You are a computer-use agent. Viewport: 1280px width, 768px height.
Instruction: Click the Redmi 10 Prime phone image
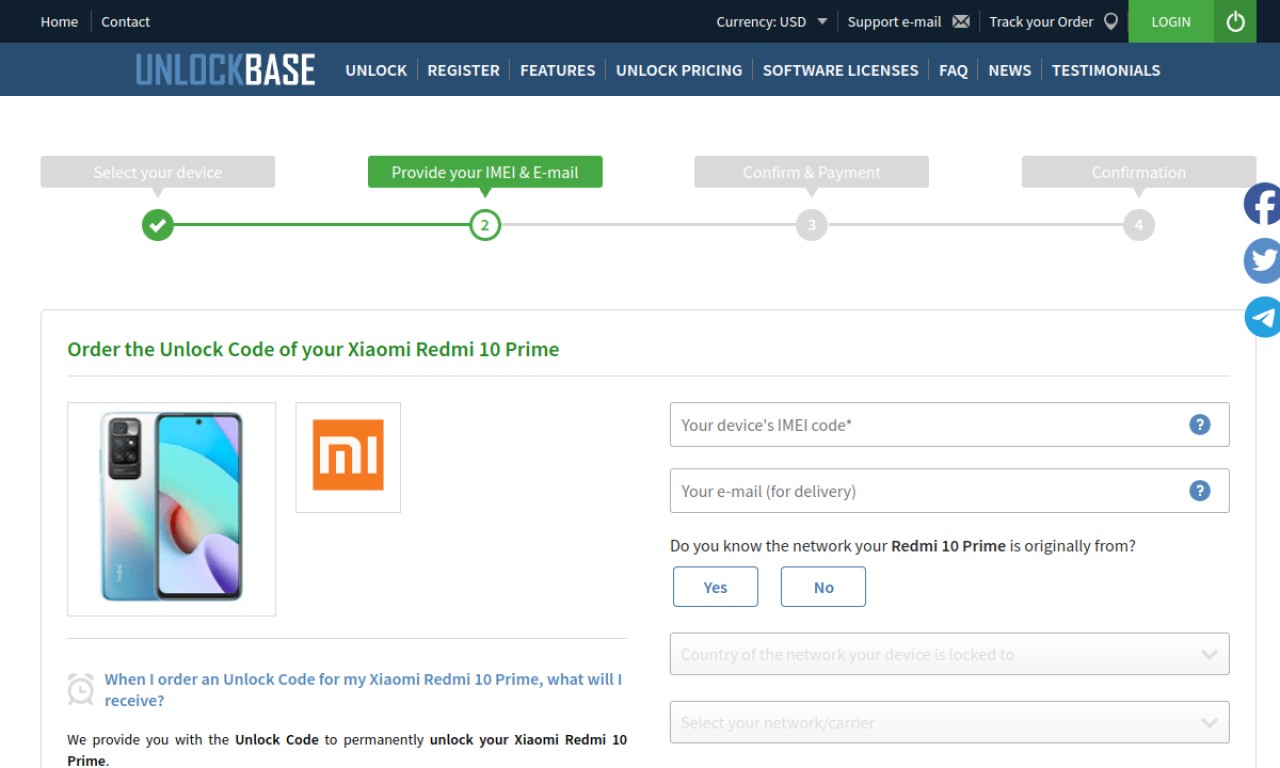coord(172,508)
